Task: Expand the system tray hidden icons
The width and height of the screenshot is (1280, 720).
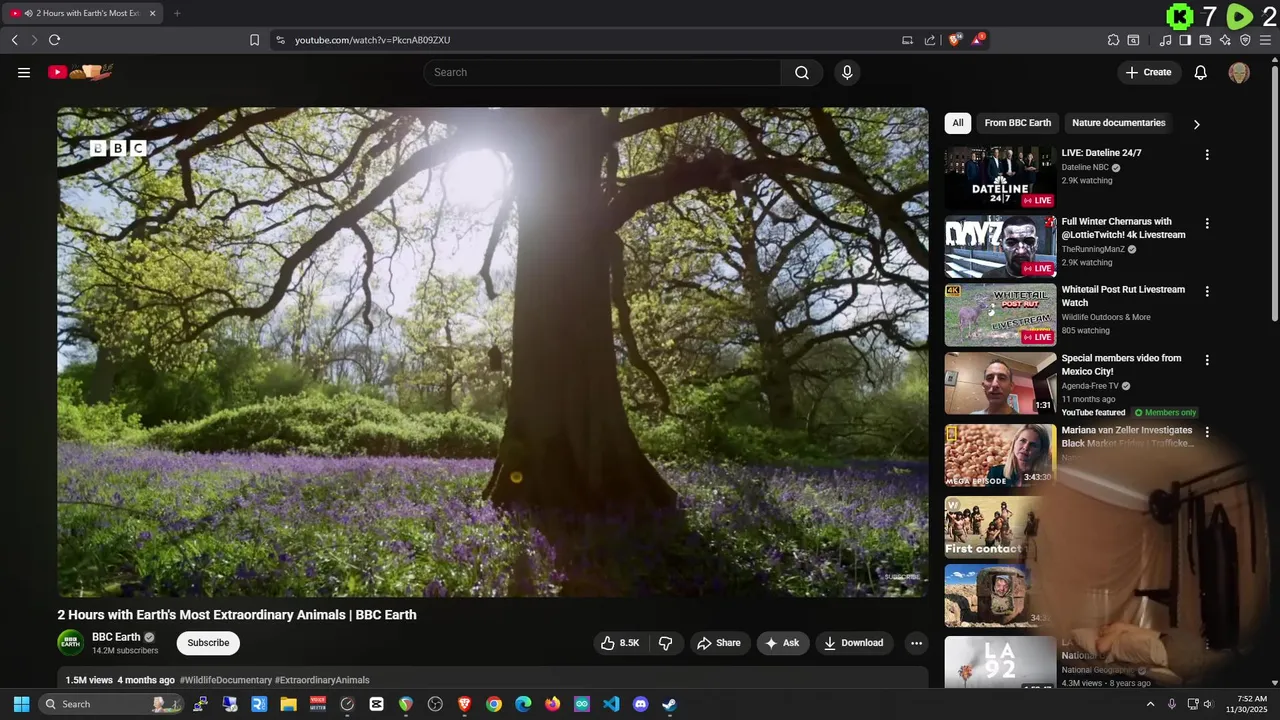Action: (x=1149, y=704)
